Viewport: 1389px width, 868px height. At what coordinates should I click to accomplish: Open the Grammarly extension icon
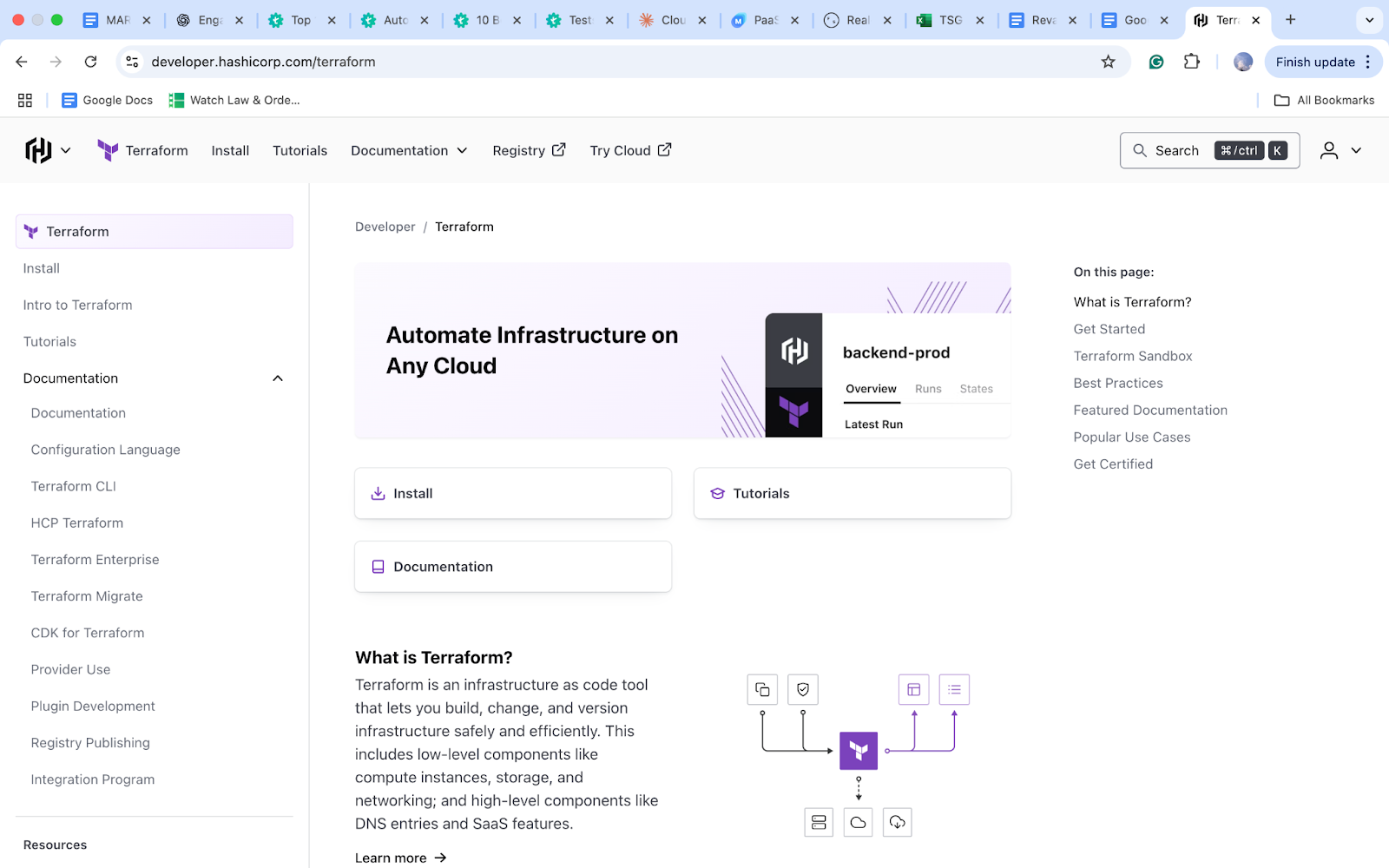coord(1156,62)
